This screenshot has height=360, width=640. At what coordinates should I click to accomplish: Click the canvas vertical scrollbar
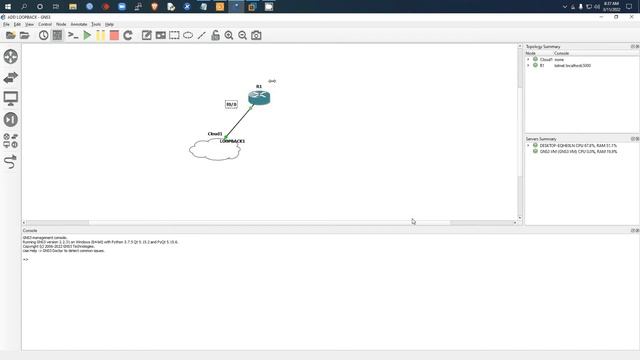pyautogui.click(x=520, y=131)
